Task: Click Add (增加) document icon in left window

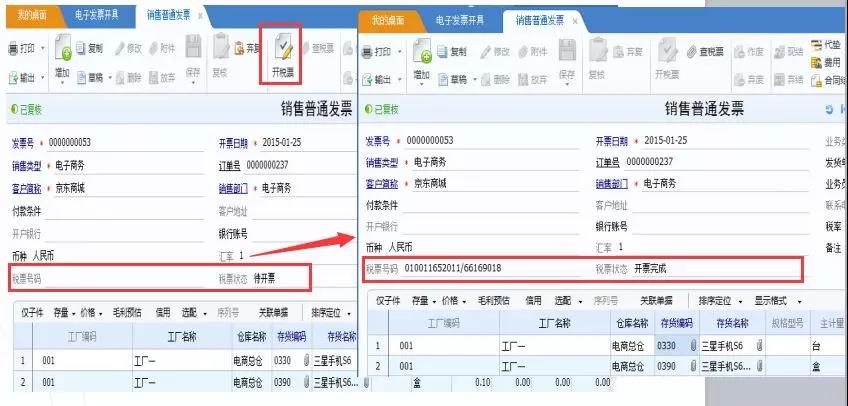Action: coord(63,48)
